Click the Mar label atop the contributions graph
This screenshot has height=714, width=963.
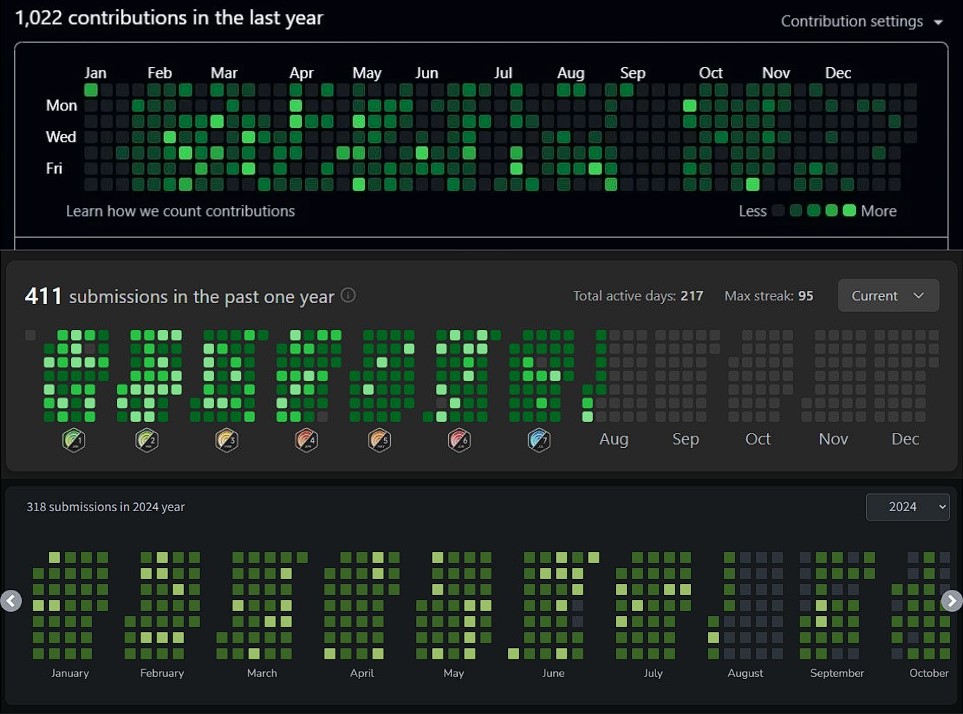point(224,73)
